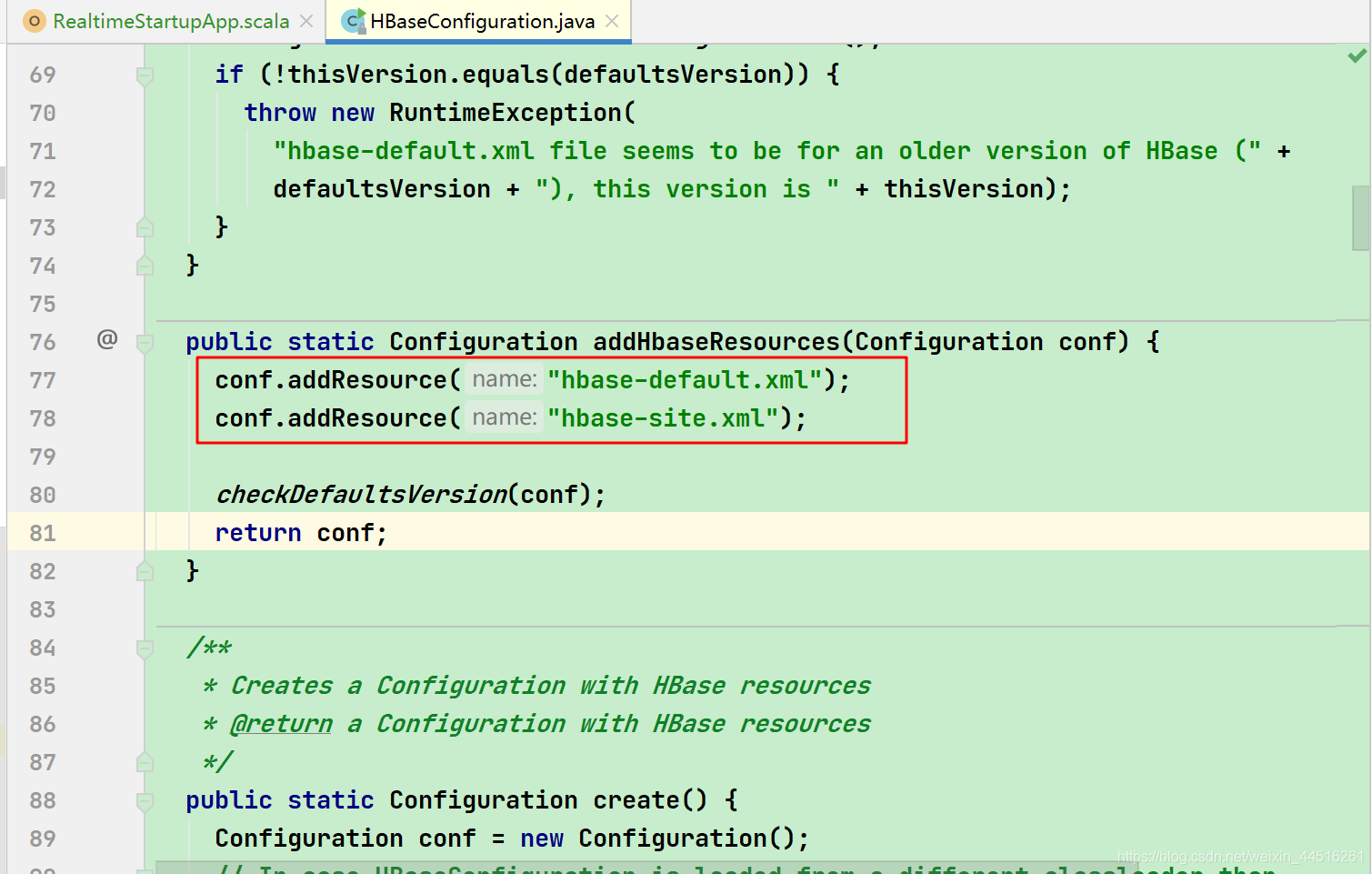Collapse the addHbaseResources method via its gutter fold marker

point(145,343)
